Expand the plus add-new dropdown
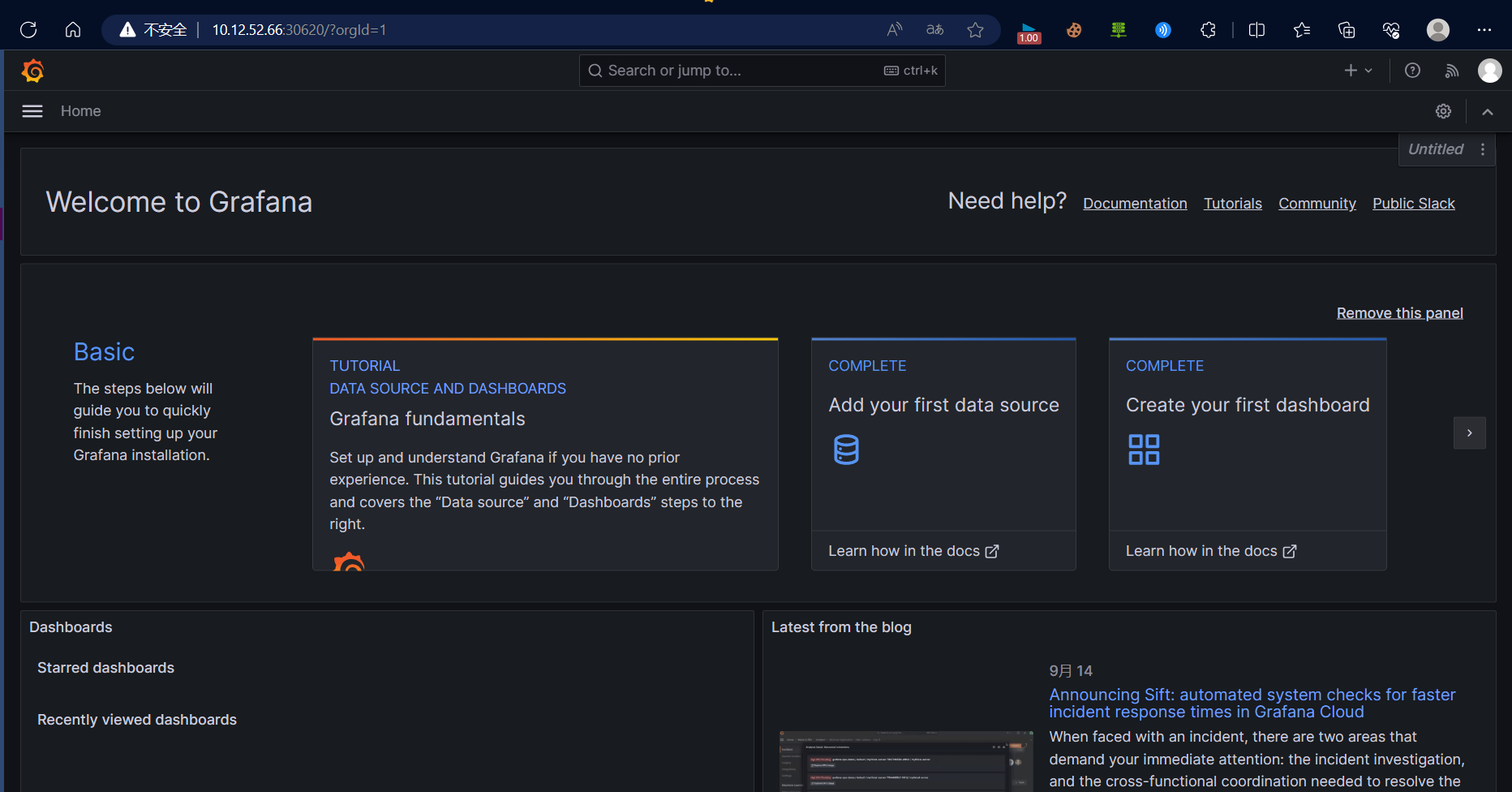 tap(1358, 71)
